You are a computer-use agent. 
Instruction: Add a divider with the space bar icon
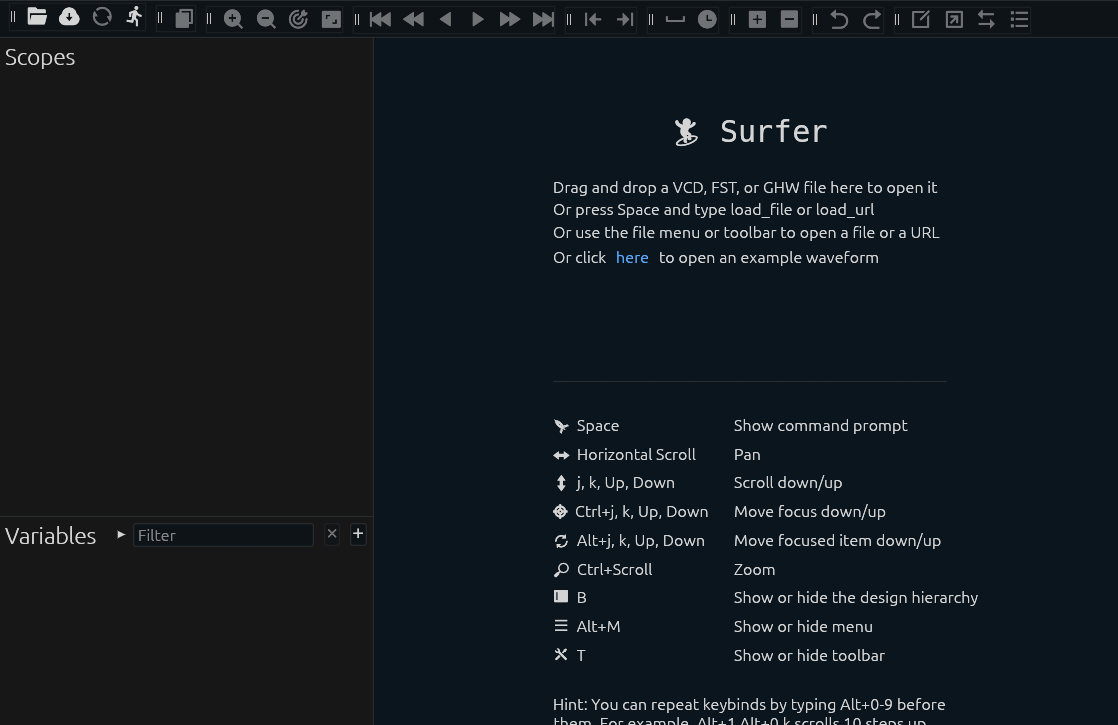(675, 19)
